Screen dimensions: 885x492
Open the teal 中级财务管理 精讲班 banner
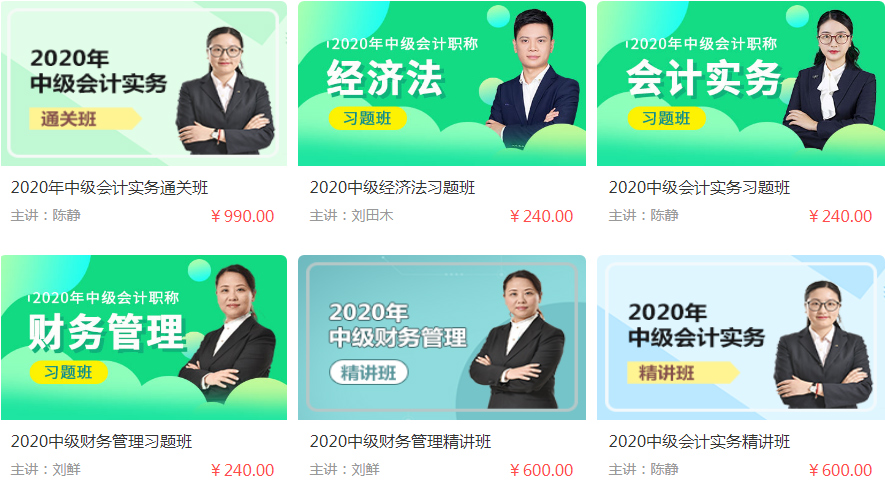pos(442,337)
